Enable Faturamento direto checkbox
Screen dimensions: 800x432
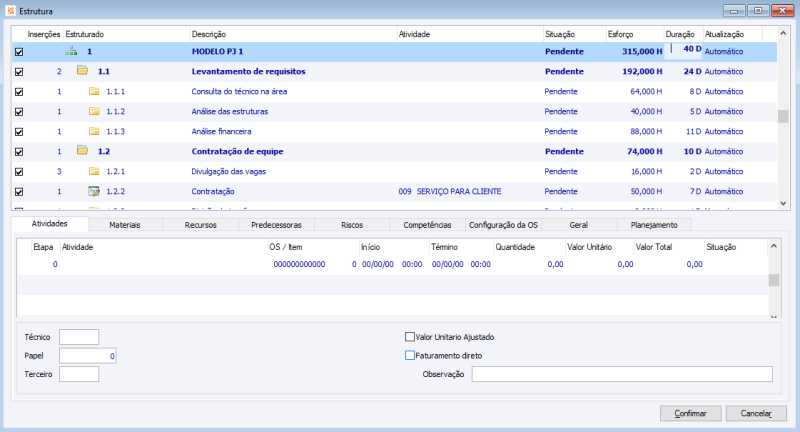click(409, 355)
